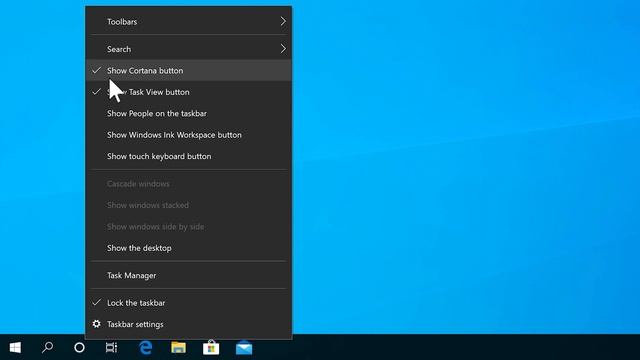This screenshot has height=360, width=640.
Task: Launch Microsoft Edge from the taskbar
Action: [145, 348]
